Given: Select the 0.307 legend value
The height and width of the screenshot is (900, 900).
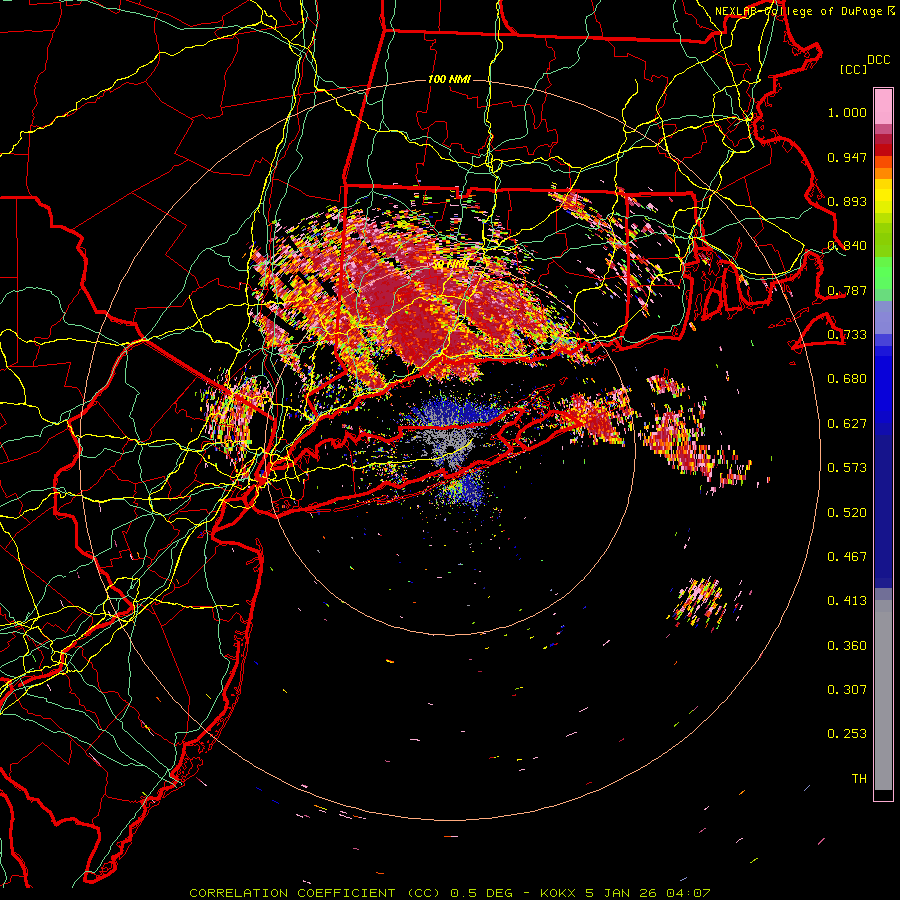Looking at the screenshot, I should [x=847, y=689].
